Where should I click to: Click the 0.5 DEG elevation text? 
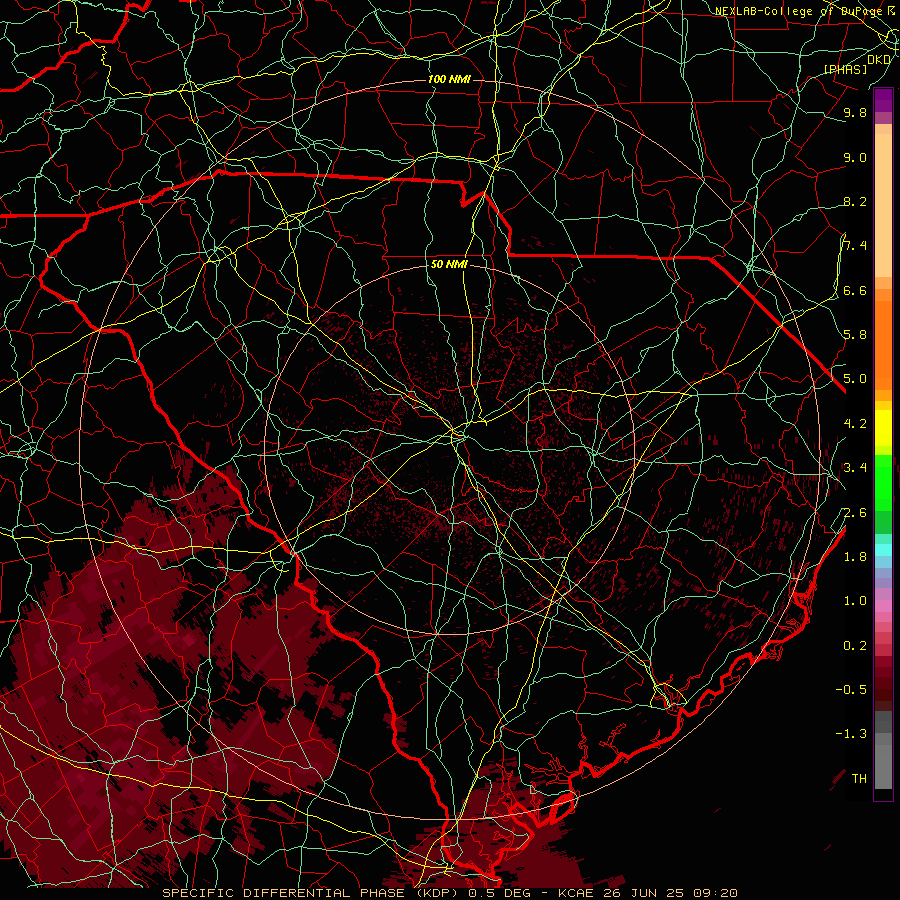coord(499,893)
